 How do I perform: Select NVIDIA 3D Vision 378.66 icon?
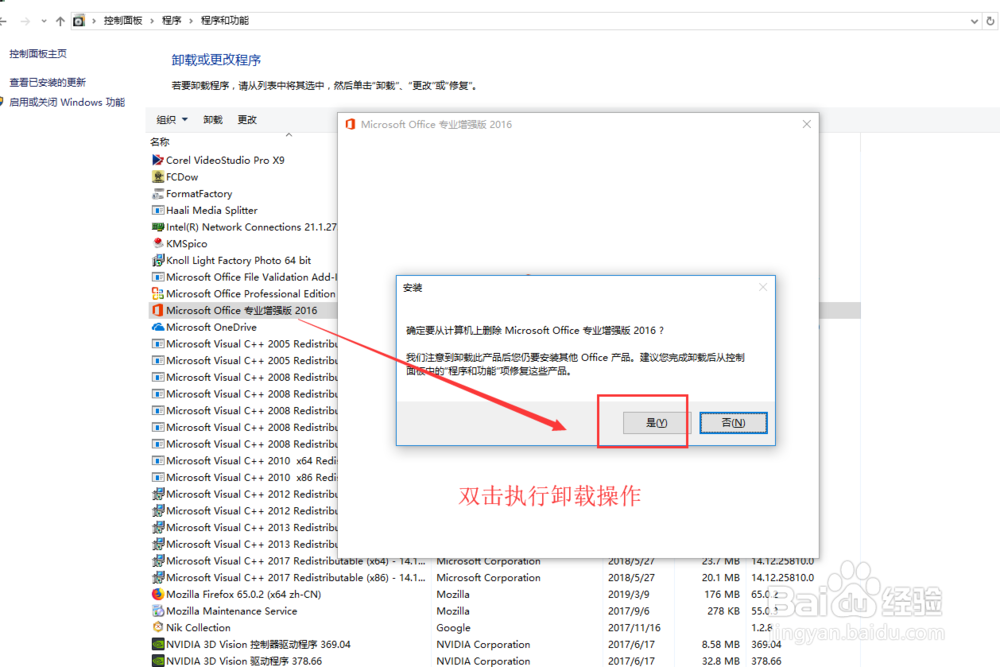[x=158, y=661]
